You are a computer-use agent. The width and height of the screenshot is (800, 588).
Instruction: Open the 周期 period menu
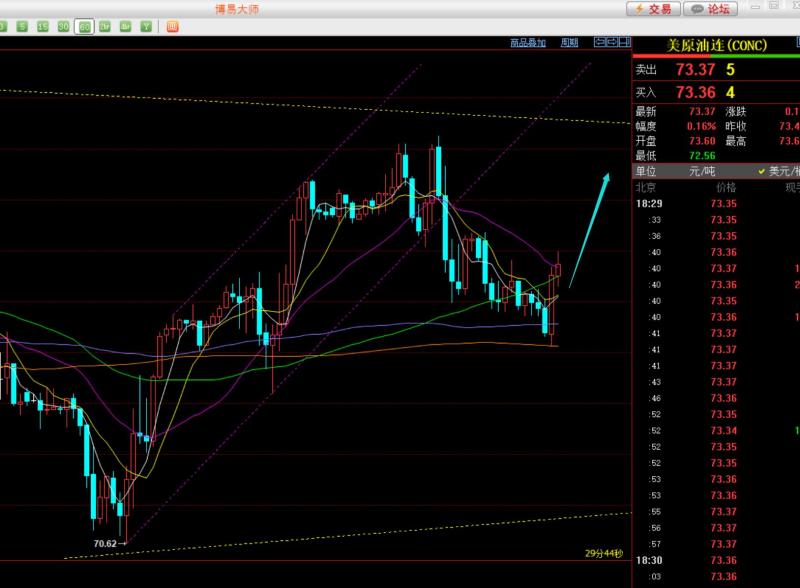(x=569, y=43)
